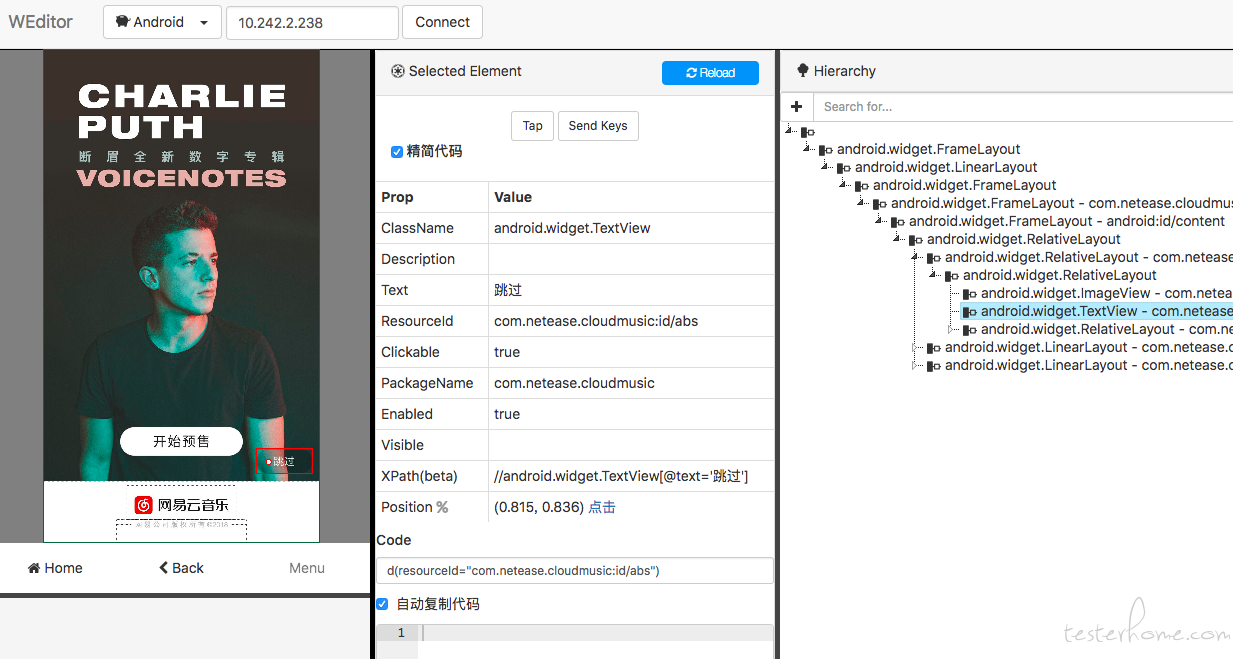Click the 点击 link in Position row

602,507
